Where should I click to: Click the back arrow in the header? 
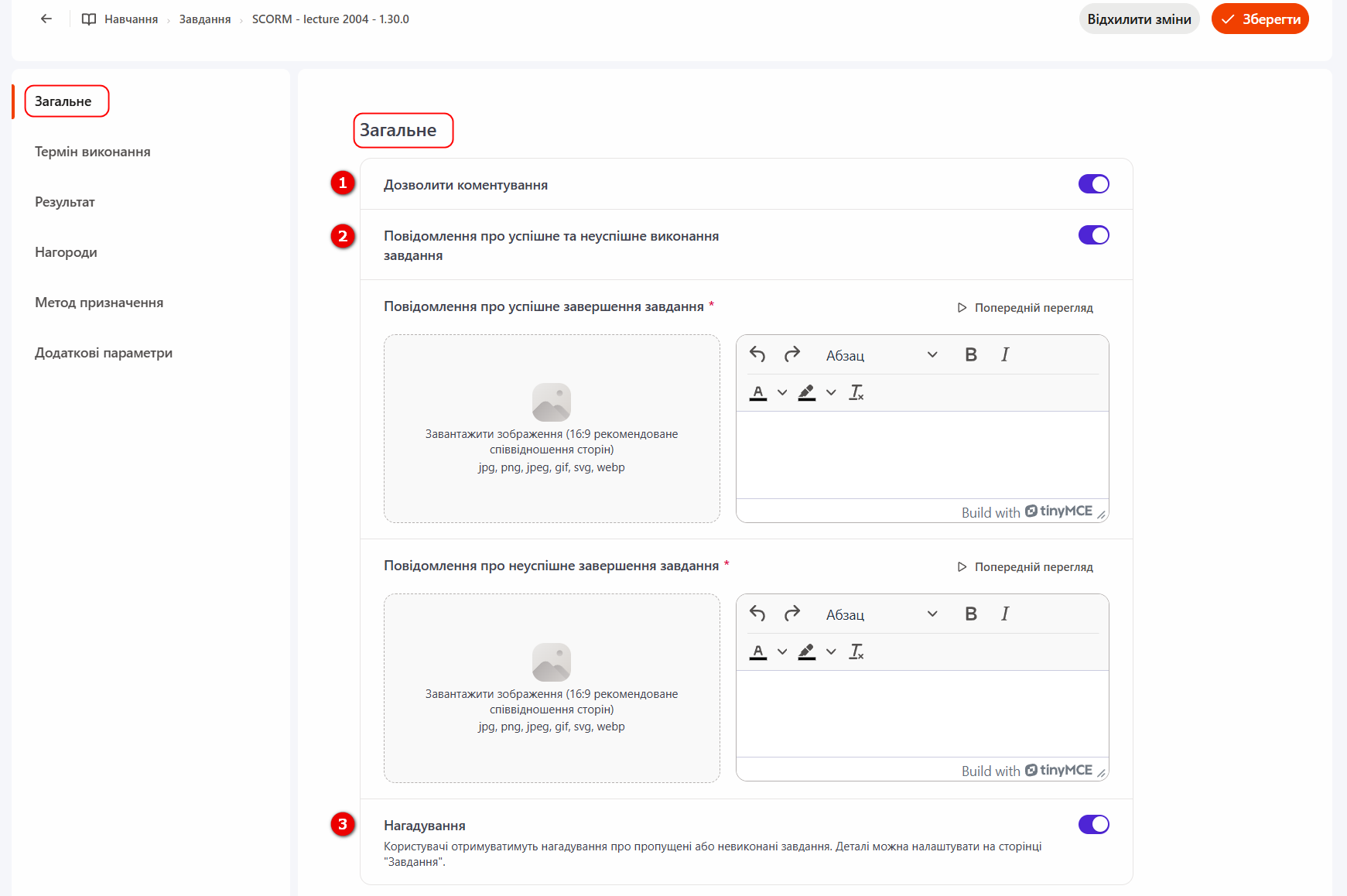click(46, 19)
